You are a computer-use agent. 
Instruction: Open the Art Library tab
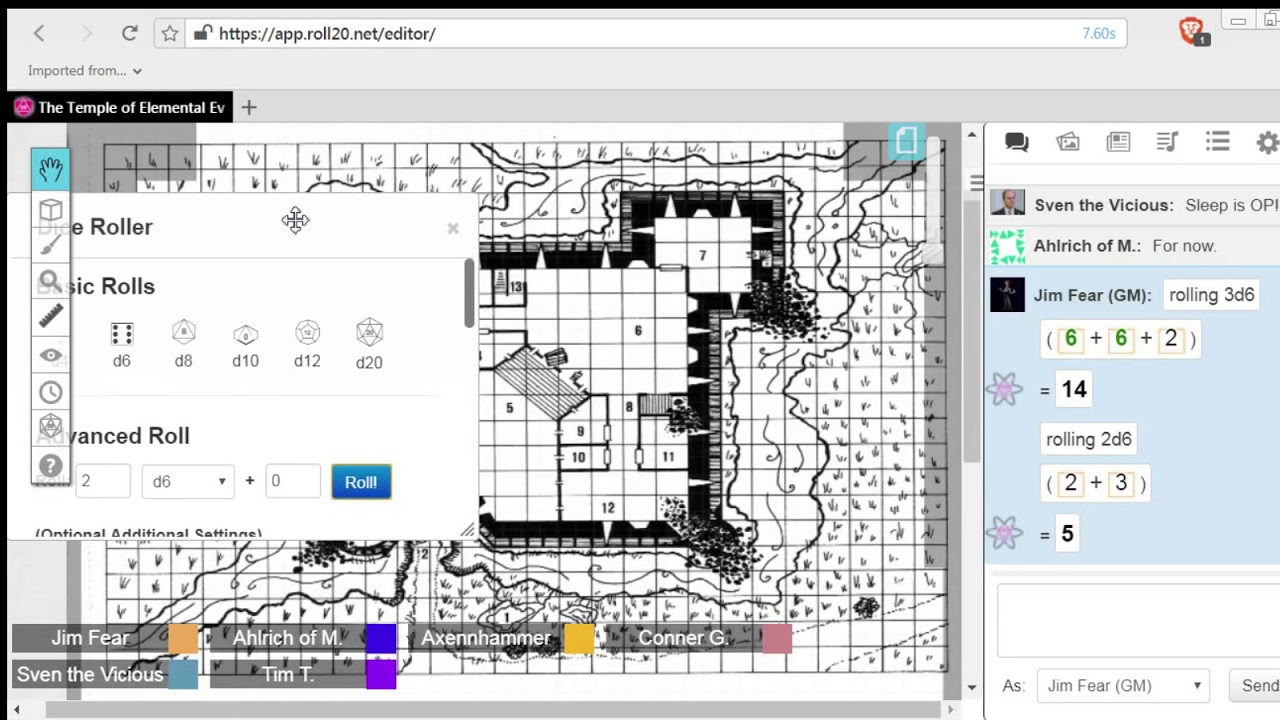(1068, 143)
